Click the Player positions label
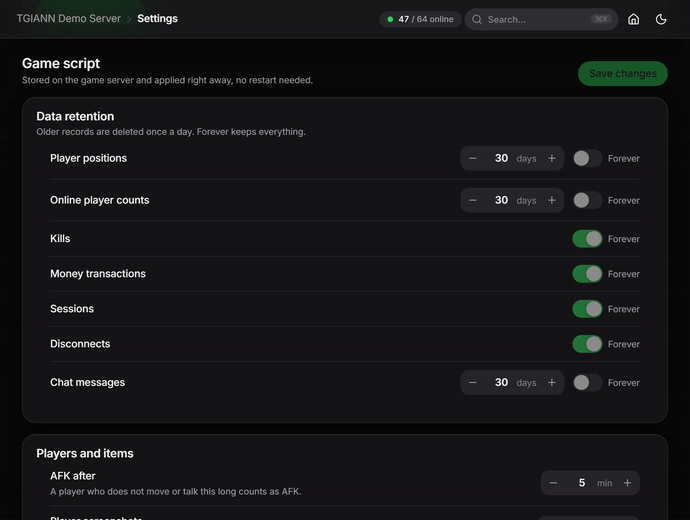 (88, 158)
